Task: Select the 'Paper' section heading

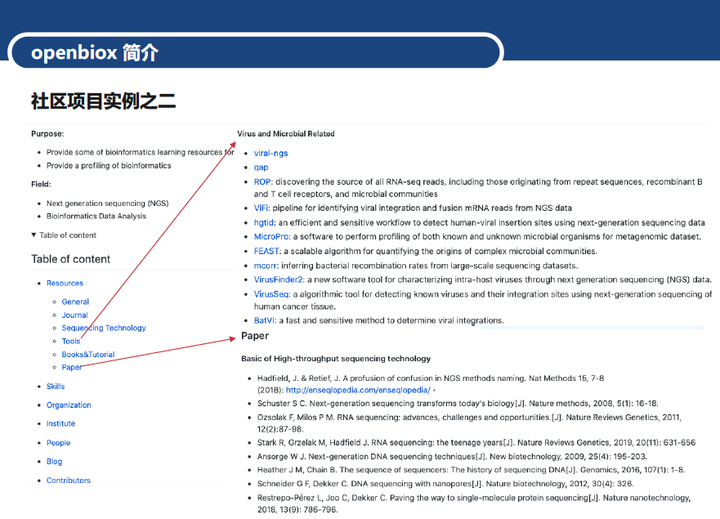Action: [x=255, y=336]
